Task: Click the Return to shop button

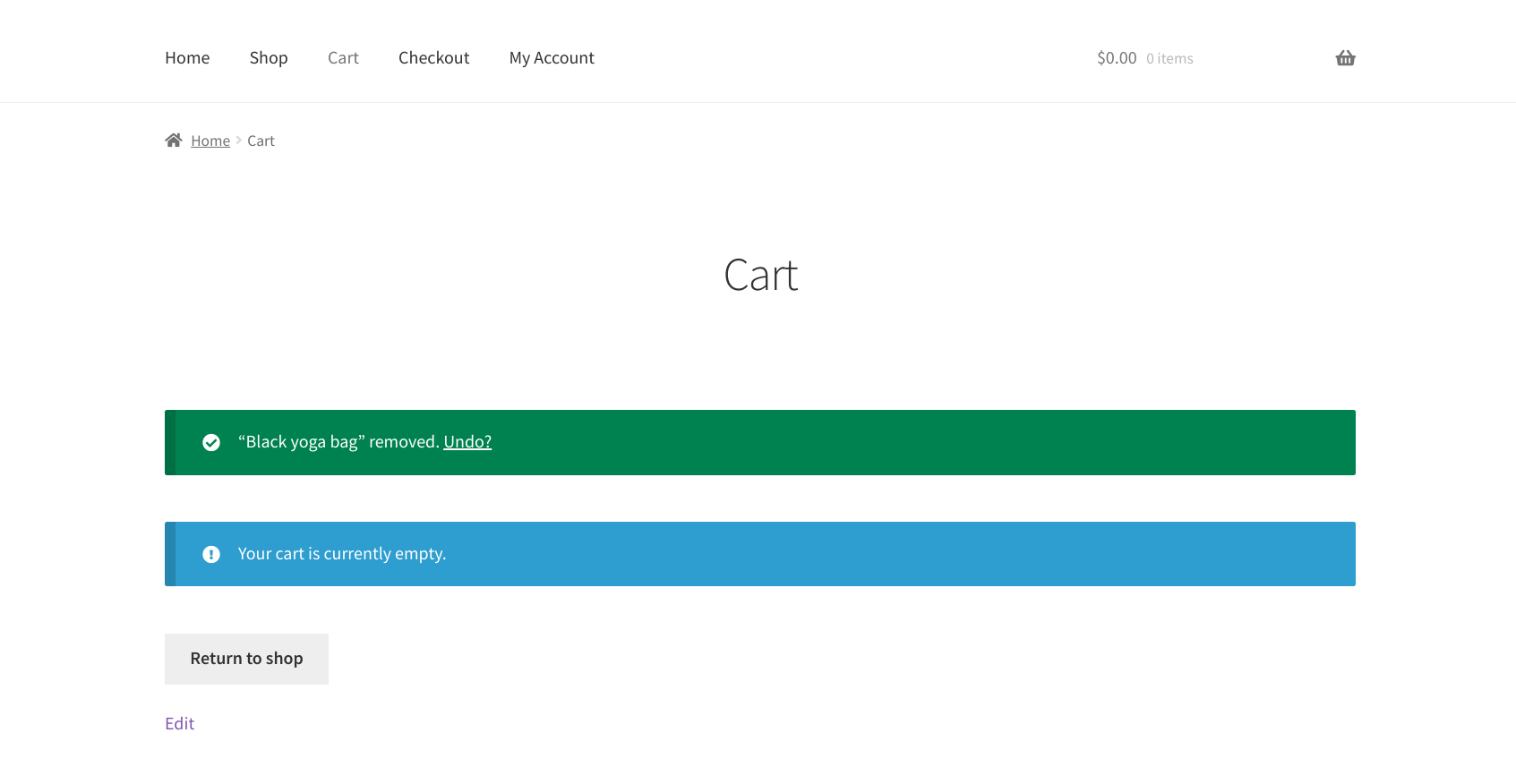Action: coord(246,659)
